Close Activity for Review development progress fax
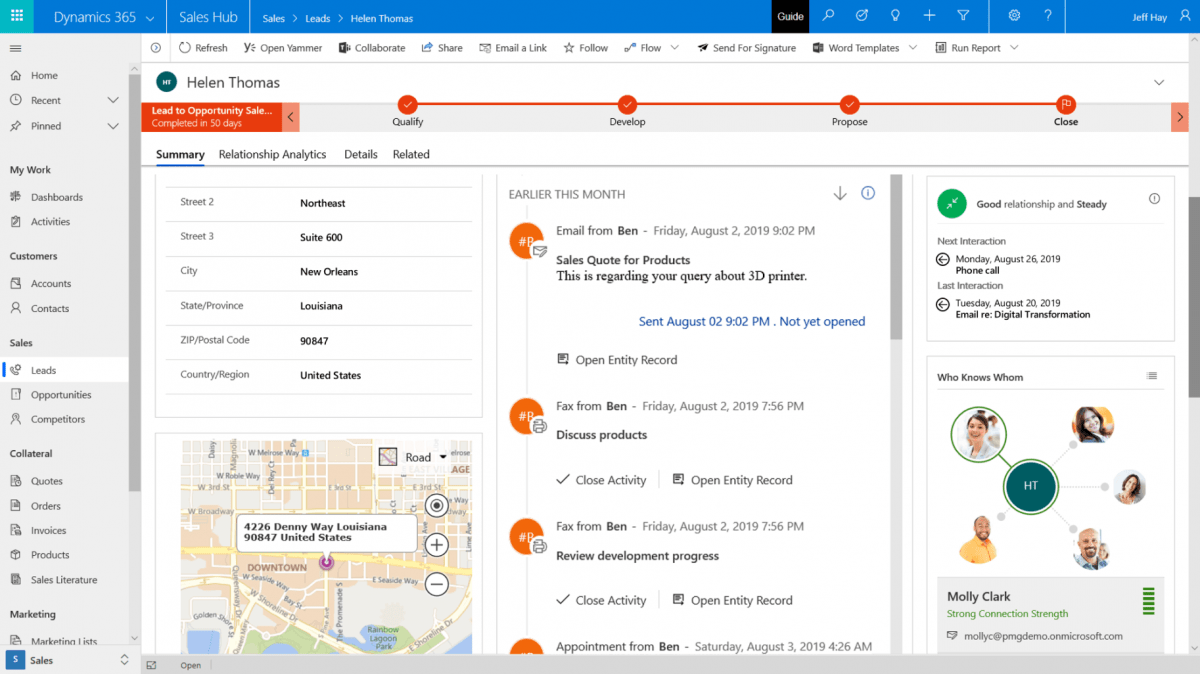1200x674 pixels. click(601, 600)
